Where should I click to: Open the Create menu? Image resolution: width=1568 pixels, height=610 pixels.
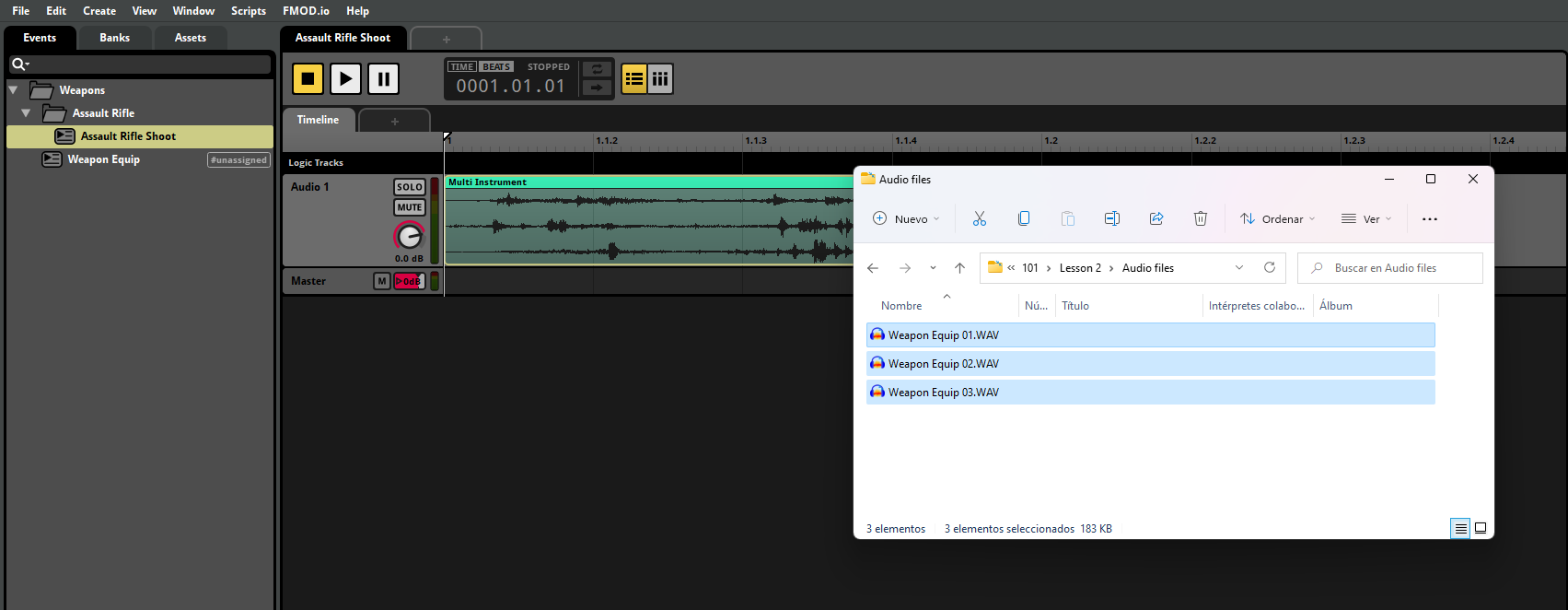click(x=99, y=11)
